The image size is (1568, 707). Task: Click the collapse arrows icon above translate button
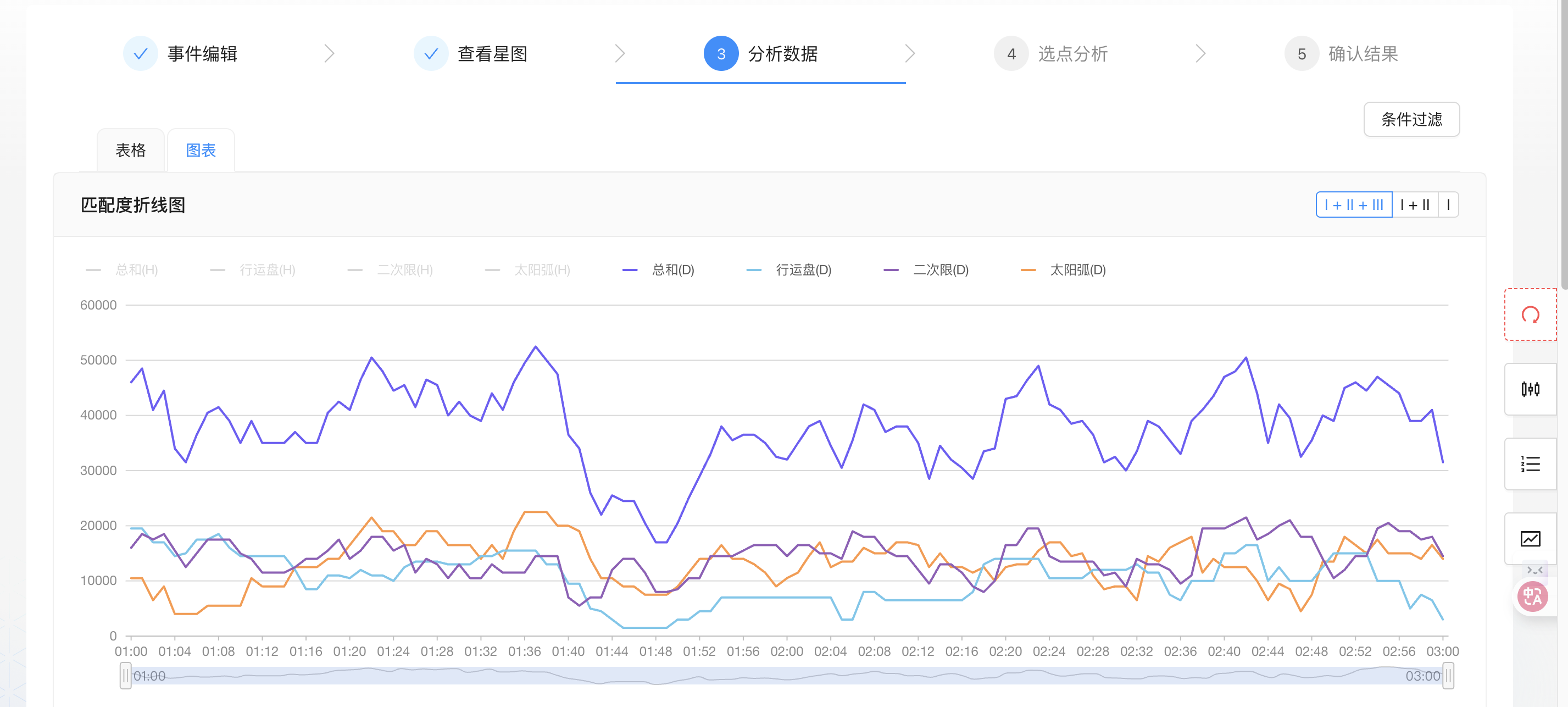pyautogui.click(x=1534, y=570)
